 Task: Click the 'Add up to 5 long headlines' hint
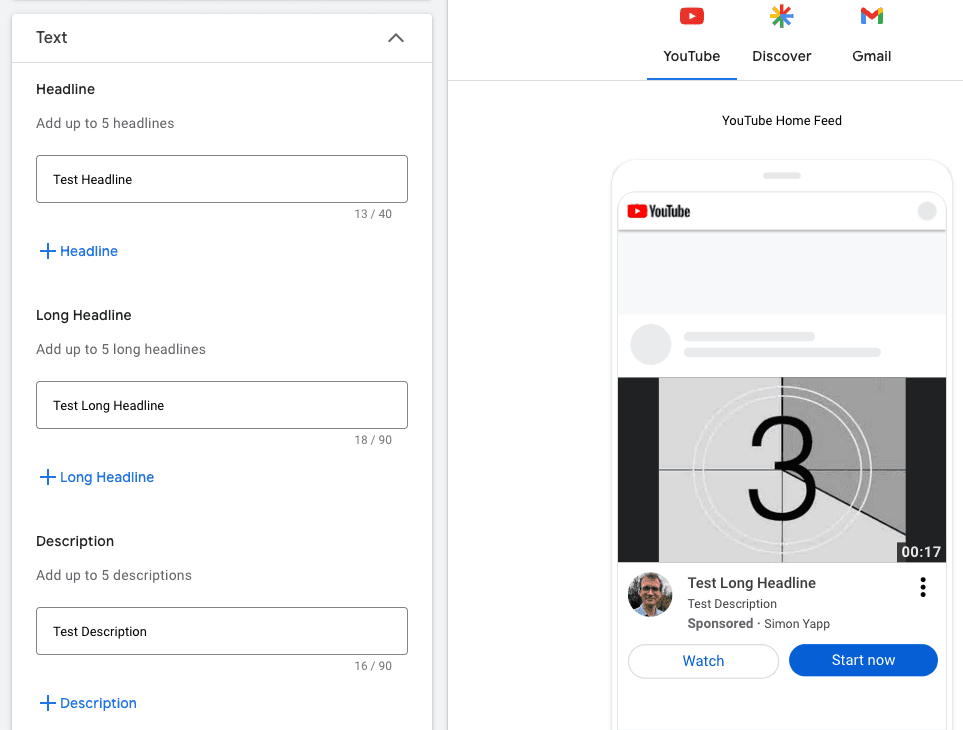click(121, 349)
